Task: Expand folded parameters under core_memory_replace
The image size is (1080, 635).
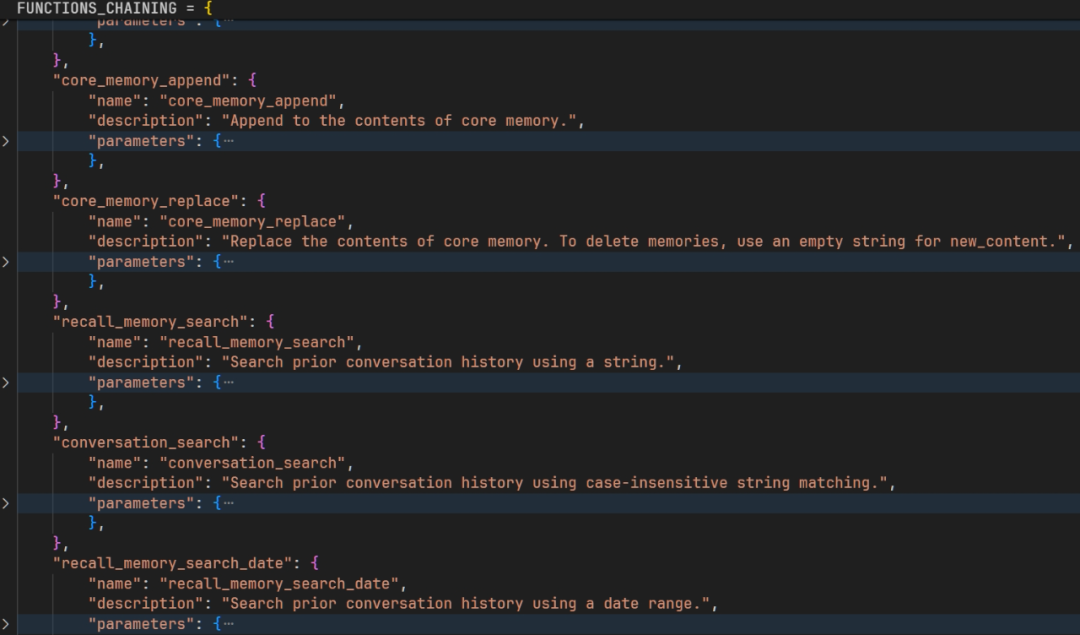Action: point(5,262)
